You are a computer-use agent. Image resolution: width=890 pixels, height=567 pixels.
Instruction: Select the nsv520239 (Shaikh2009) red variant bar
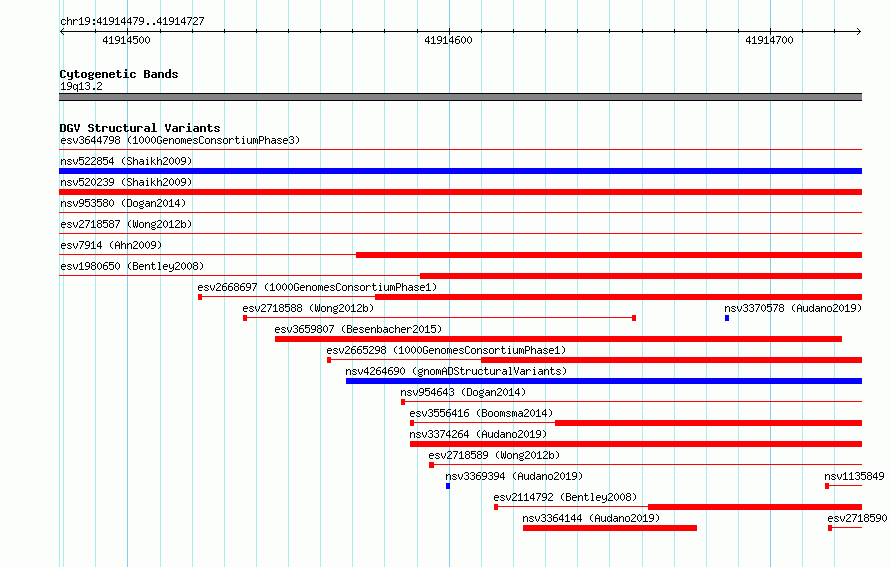click(x=460, y=192)
